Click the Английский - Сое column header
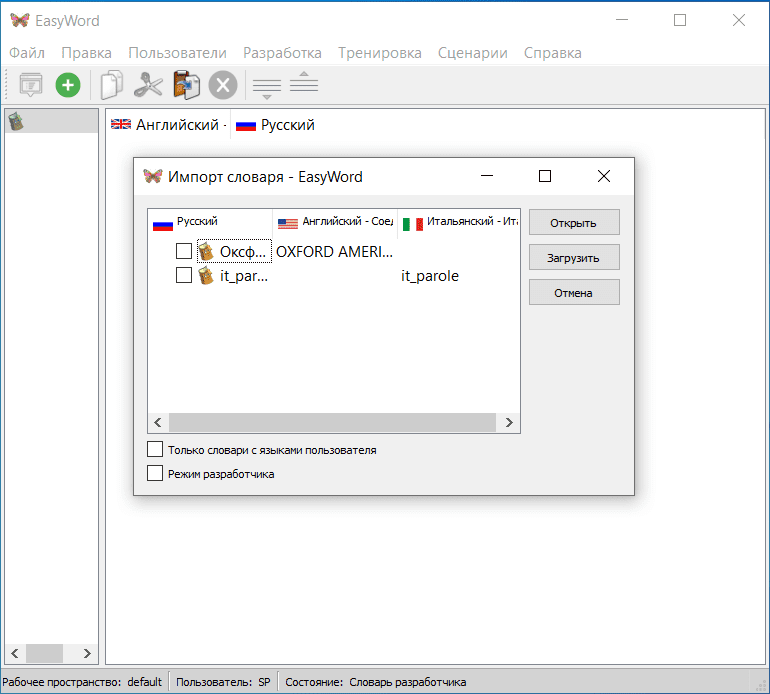This screenshot has height=694, width=770. [335, 222]
